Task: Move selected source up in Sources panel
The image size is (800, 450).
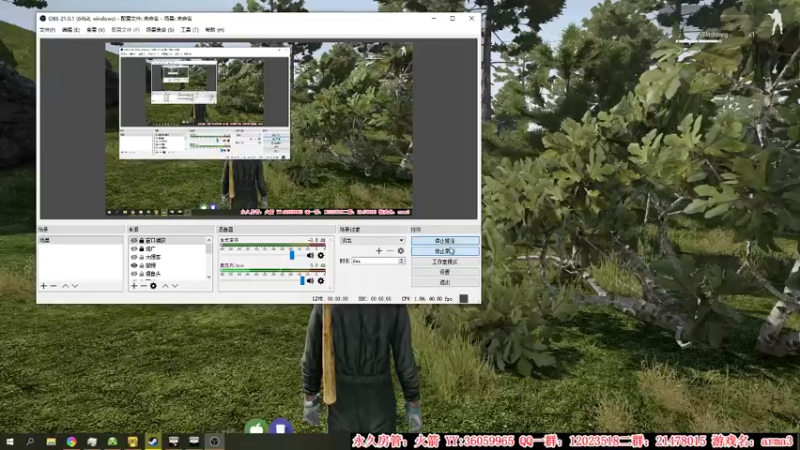Action: point(165,286)
